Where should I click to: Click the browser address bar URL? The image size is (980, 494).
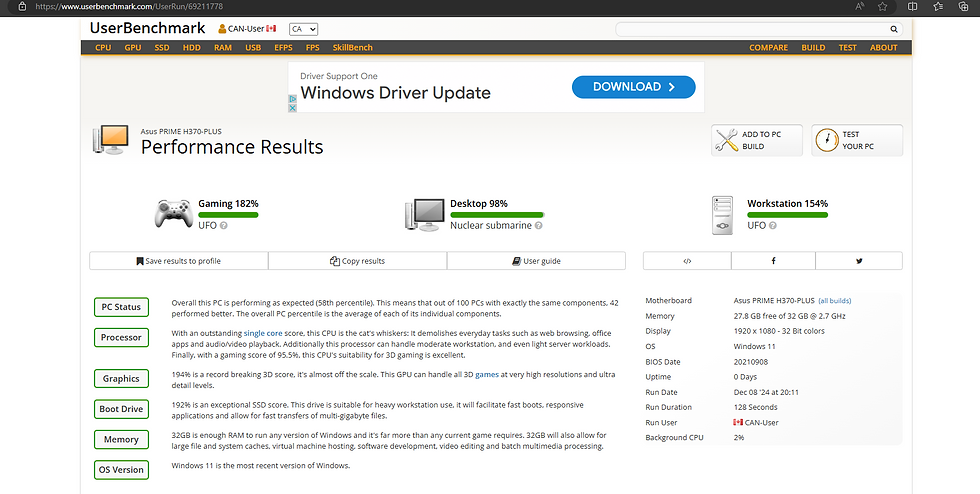coord(129,6)
